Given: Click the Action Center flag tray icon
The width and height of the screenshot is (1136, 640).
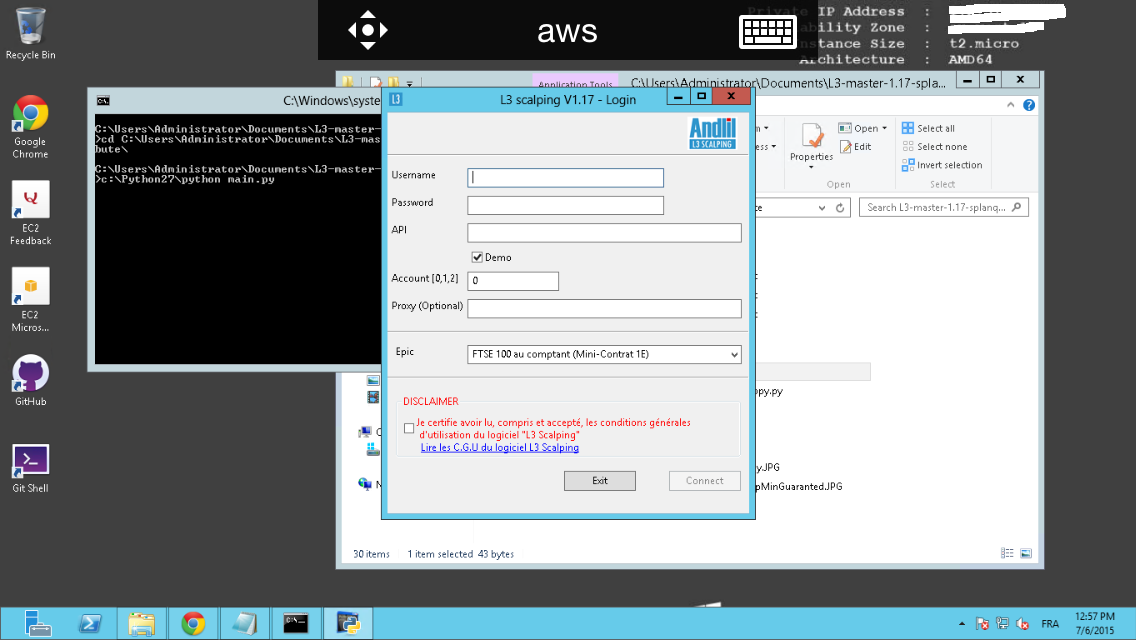Looking at the screenshot, I should click(982, 623).
